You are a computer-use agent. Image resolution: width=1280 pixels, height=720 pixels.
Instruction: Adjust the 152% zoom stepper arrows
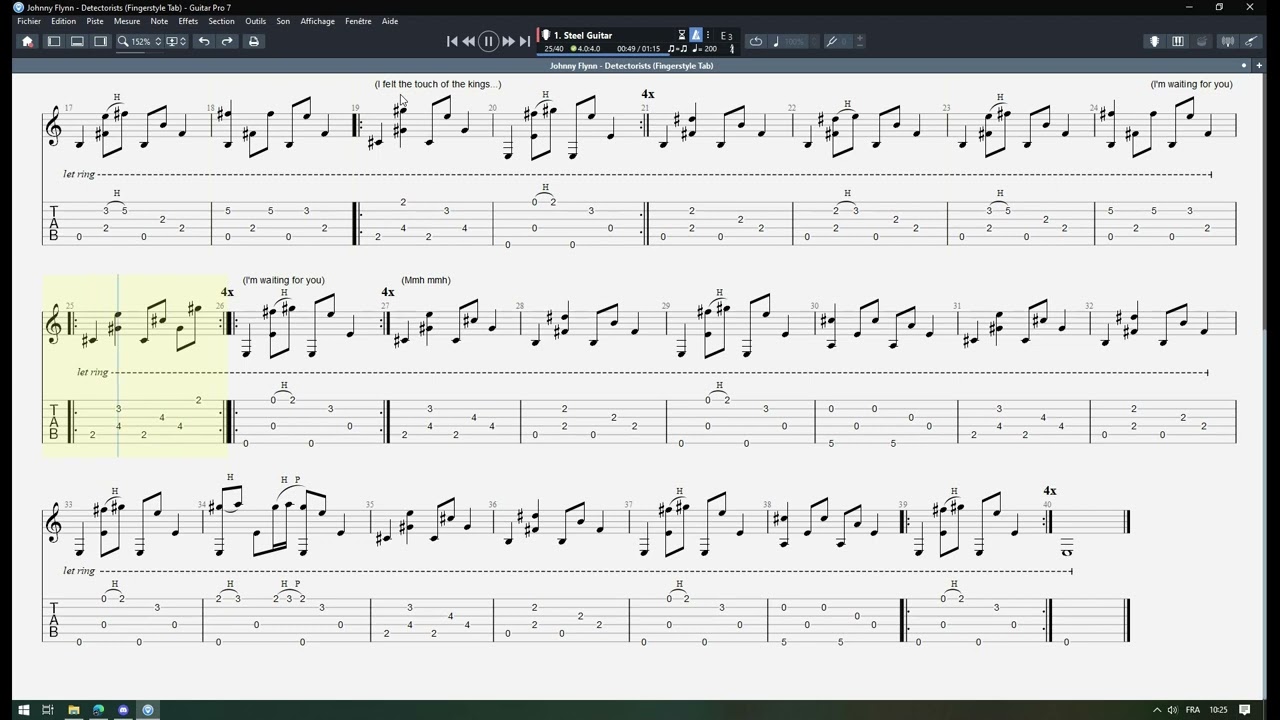pos(158,41)
